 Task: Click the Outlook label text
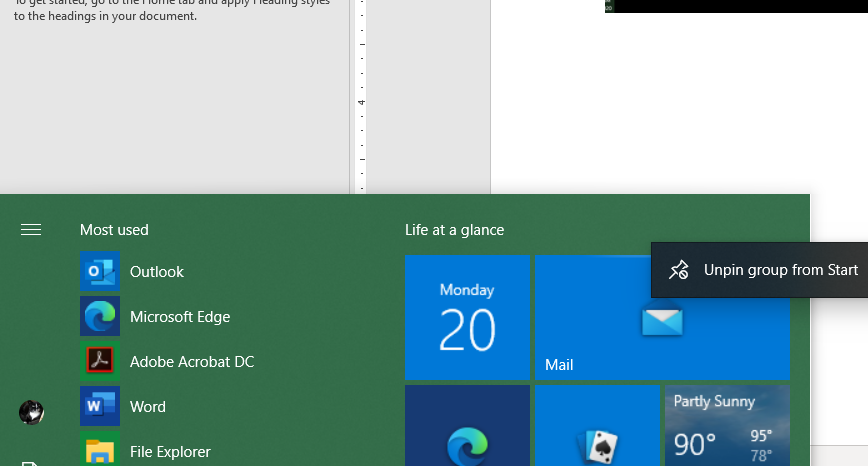(157, 272)
